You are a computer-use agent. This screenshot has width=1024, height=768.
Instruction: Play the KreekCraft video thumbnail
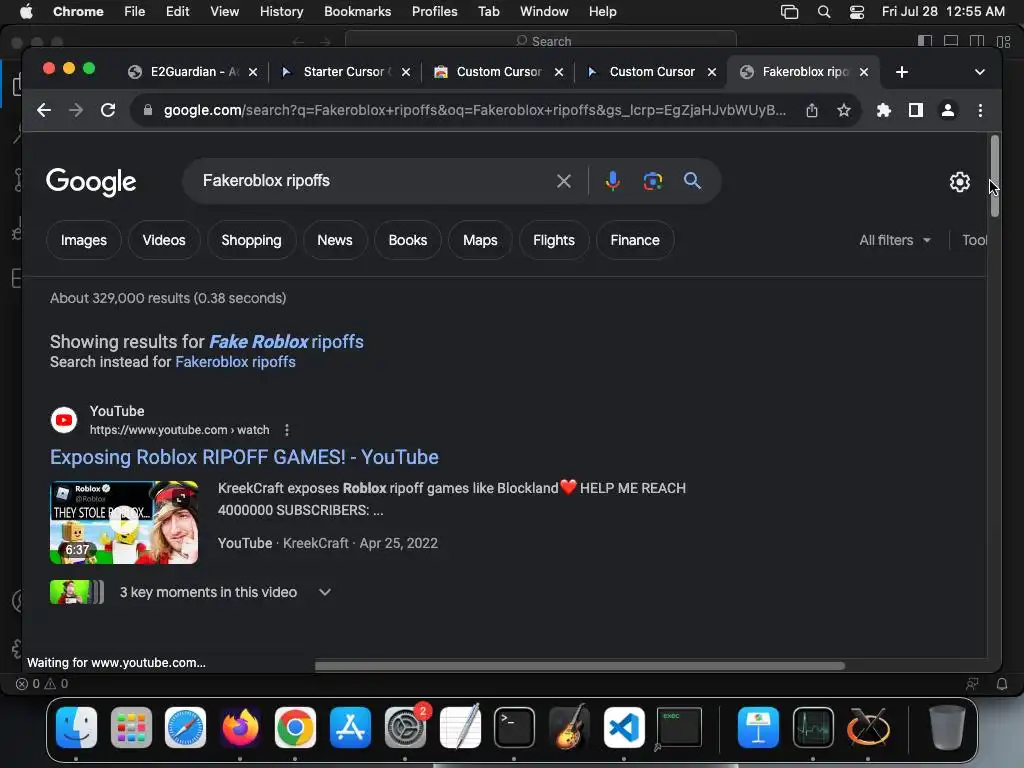coord(124,522)
